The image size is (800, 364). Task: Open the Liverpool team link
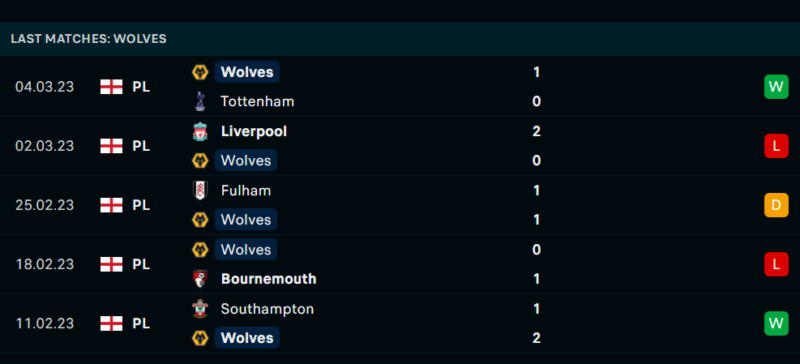254,131
